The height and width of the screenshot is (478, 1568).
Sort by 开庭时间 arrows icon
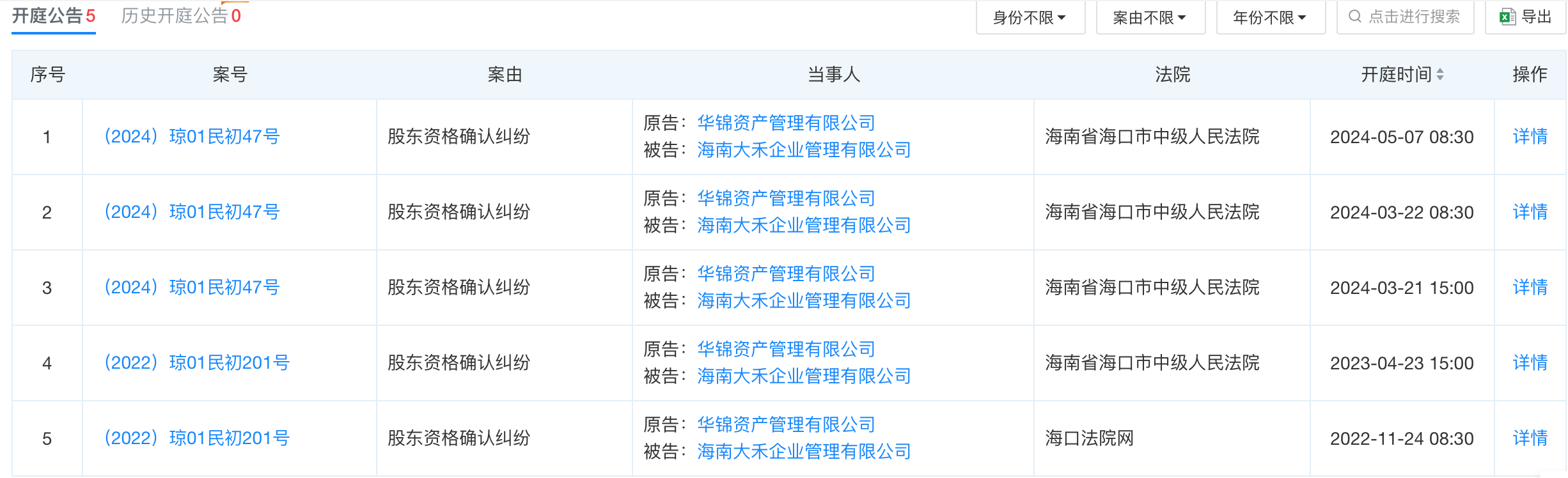(1440, 75)
